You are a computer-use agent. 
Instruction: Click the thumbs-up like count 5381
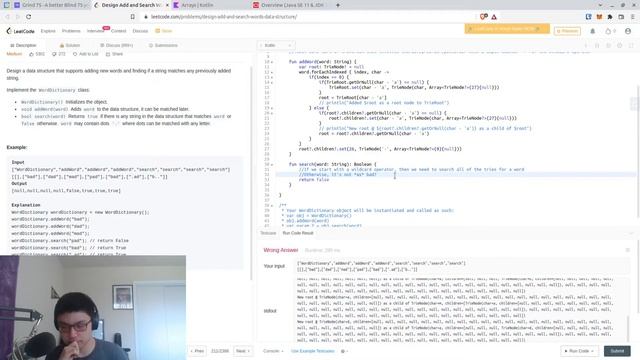pyautogui.click(x=37, y=54)
